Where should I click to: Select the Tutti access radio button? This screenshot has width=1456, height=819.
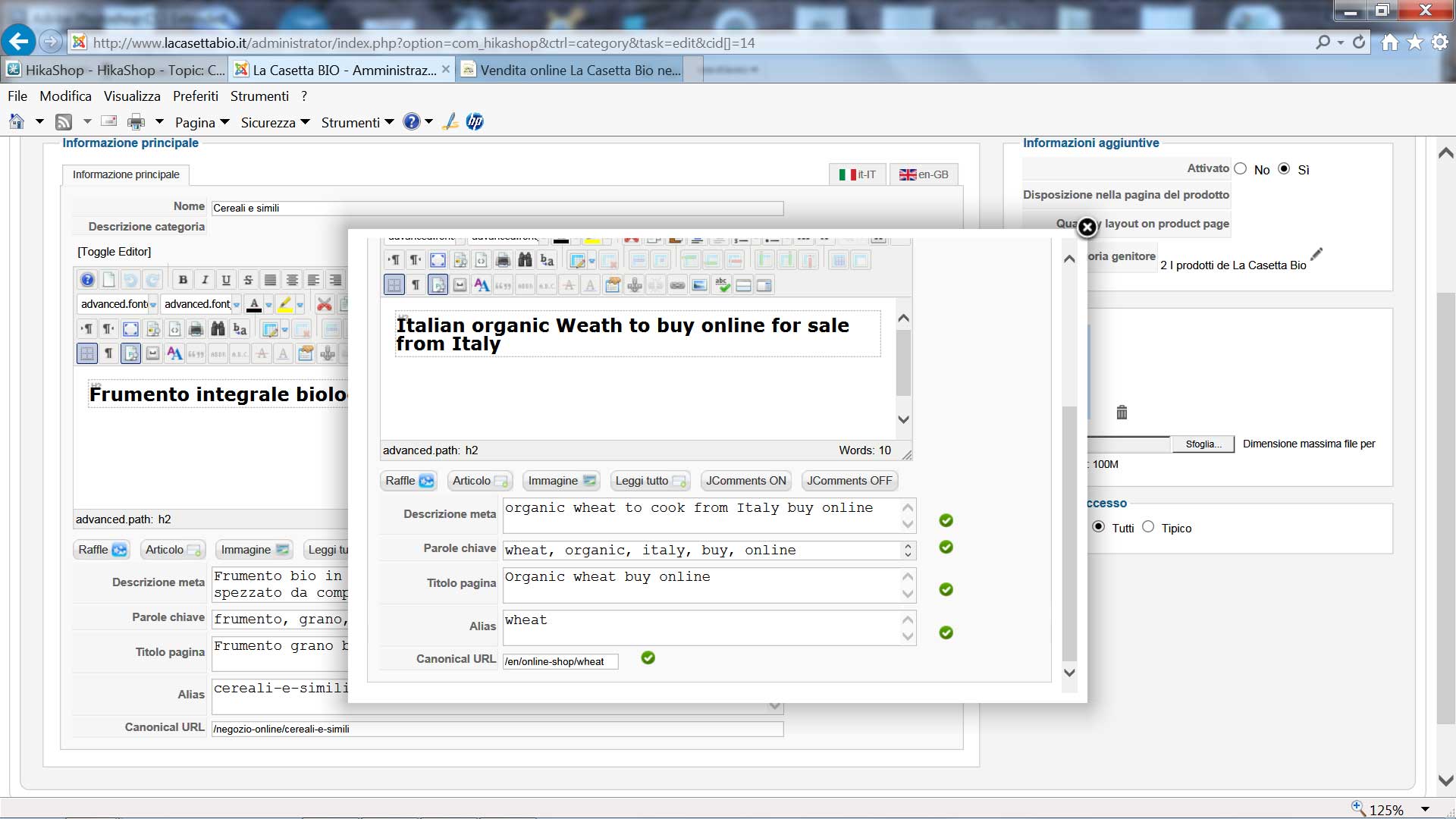pos(1099,527)
